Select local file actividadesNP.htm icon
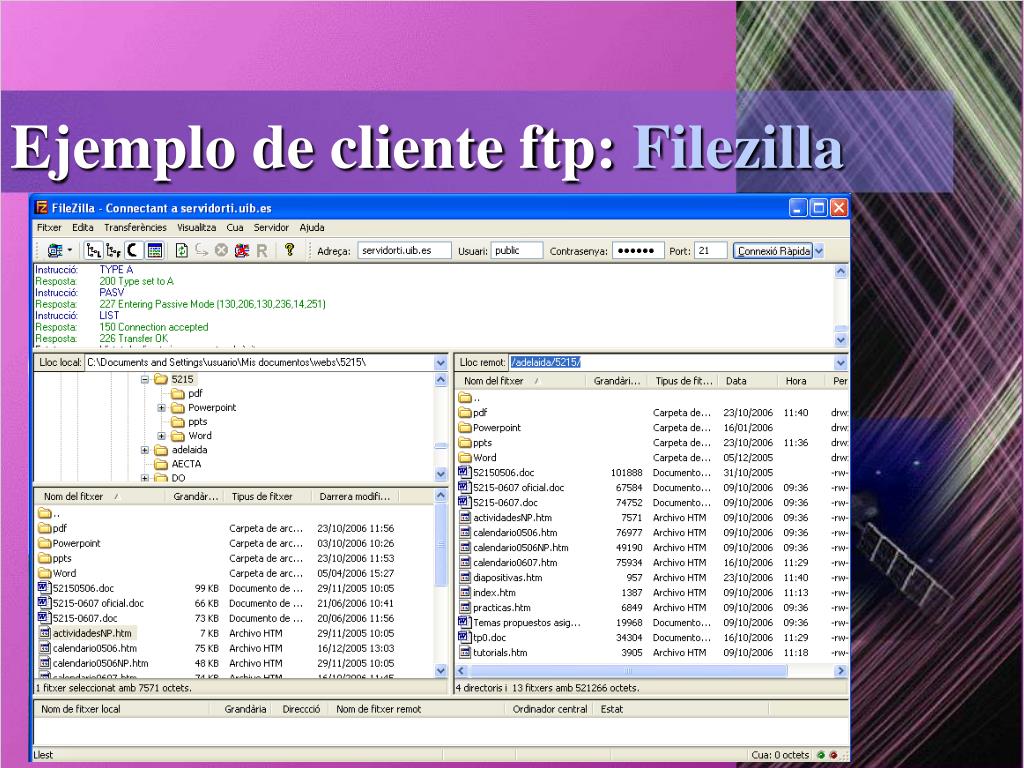Image resolution: width=1024 pixels, height=768 pixels. pos(44,633)
